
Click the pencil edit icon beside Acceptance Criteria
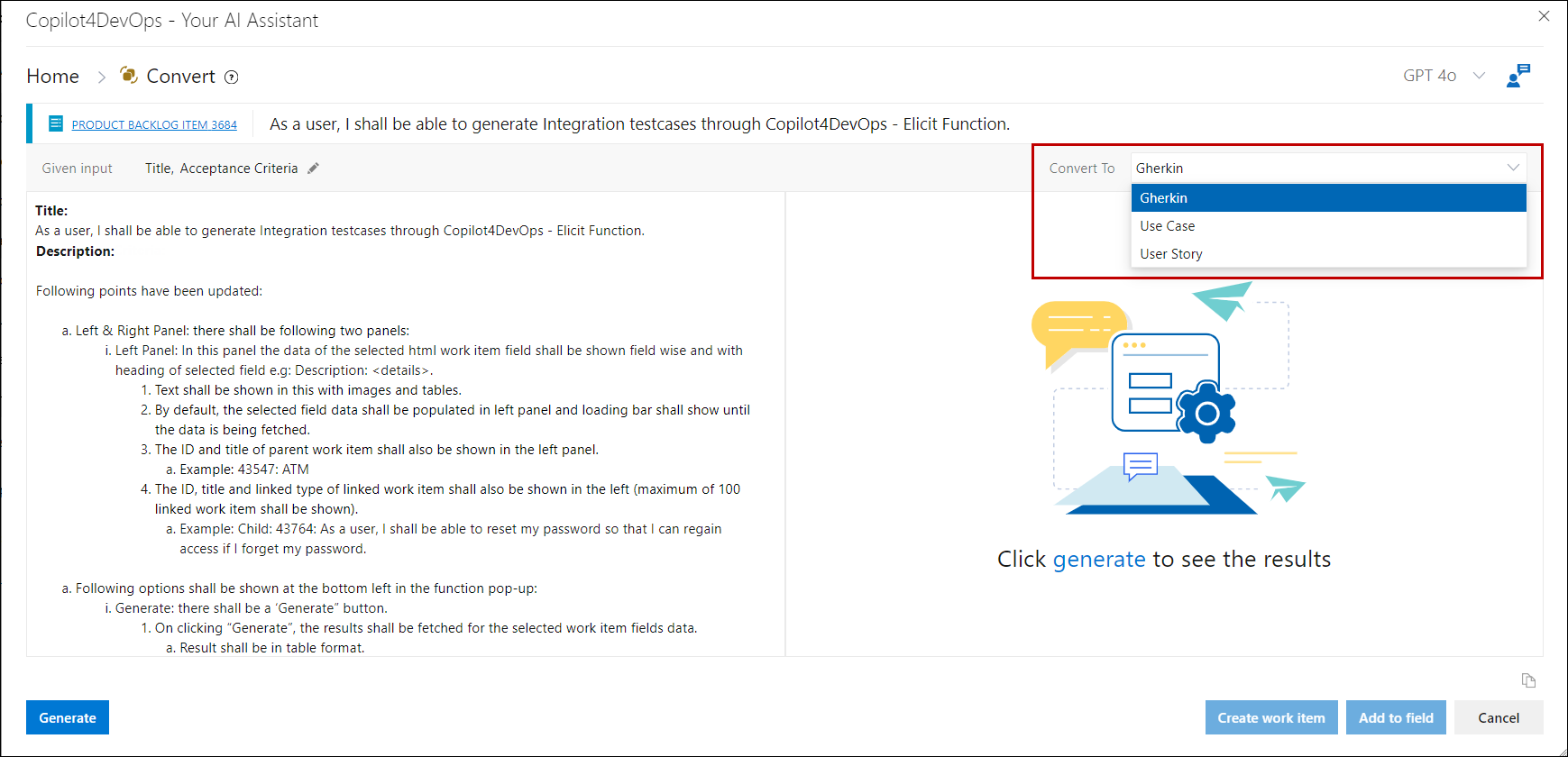click(x=313, y=169)
